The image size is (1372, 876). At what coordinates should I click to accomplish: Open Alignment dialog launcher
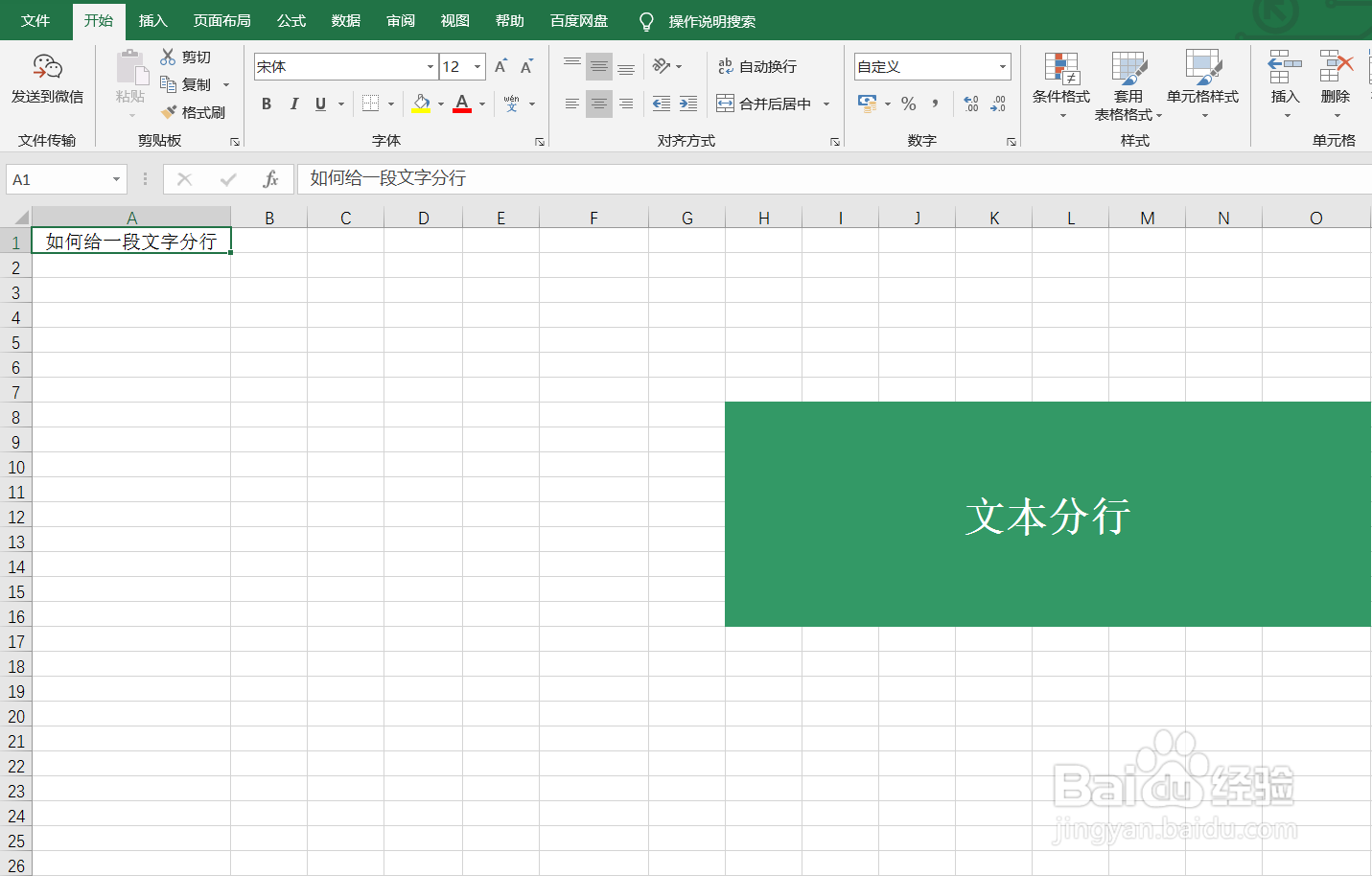coord(835,142)
